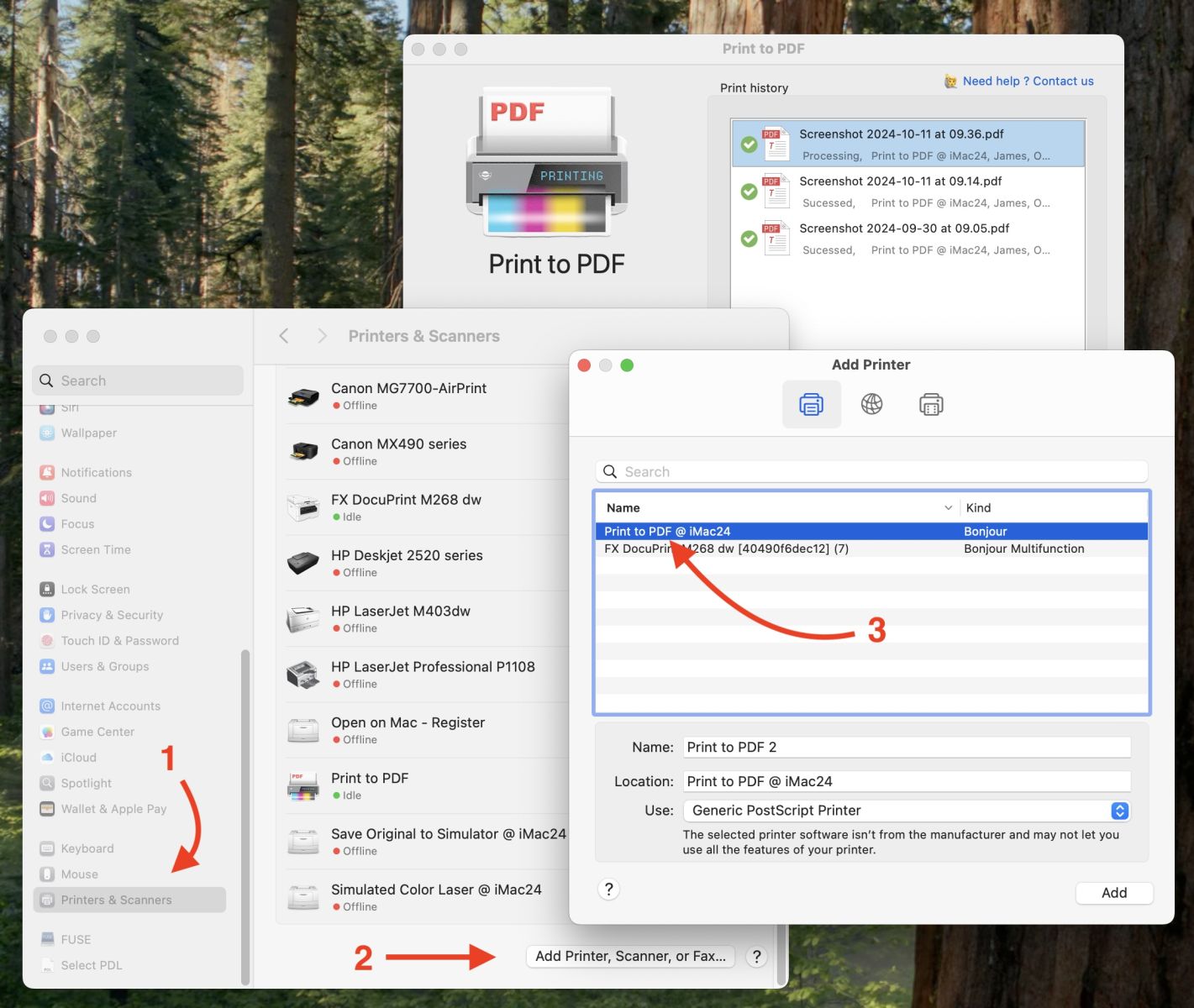This screenshot has height=1008, width=1194.
Task: Click the Wallpaper sidebar icon
Action: pos(47,433)
